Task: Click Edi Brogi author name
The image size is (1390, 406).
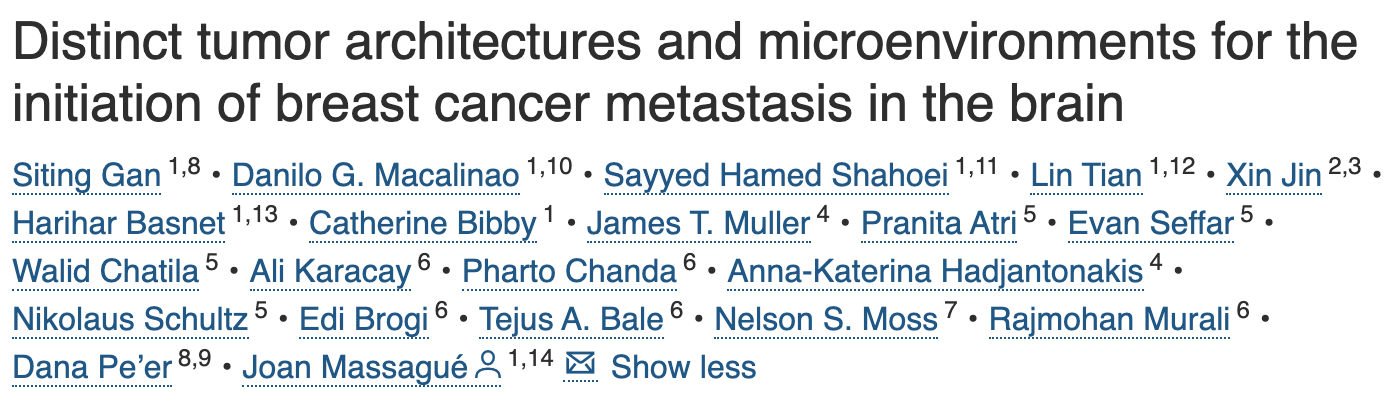Action: [x=364, y=319]
